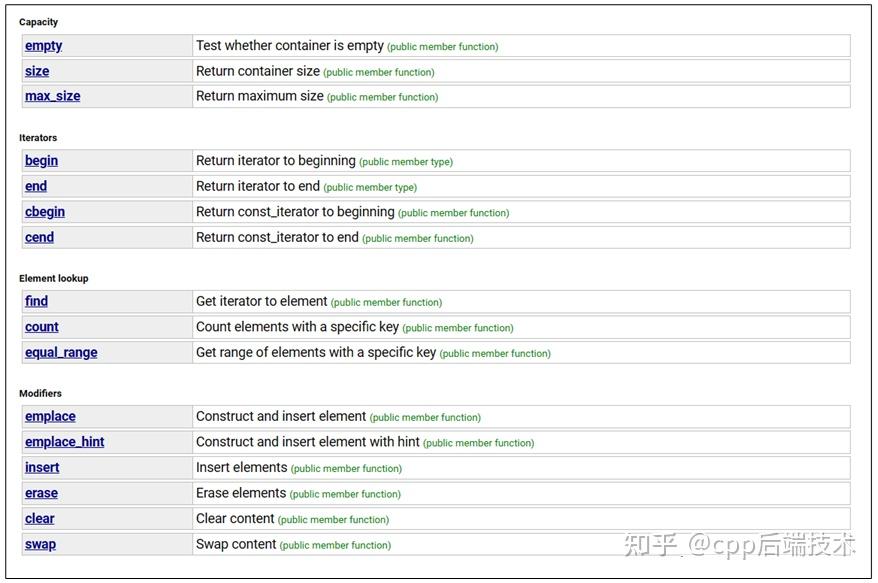The image size is (878, 583).
Task: Click the "Construct and insert element with hint" text
Action: click(307, 442)
